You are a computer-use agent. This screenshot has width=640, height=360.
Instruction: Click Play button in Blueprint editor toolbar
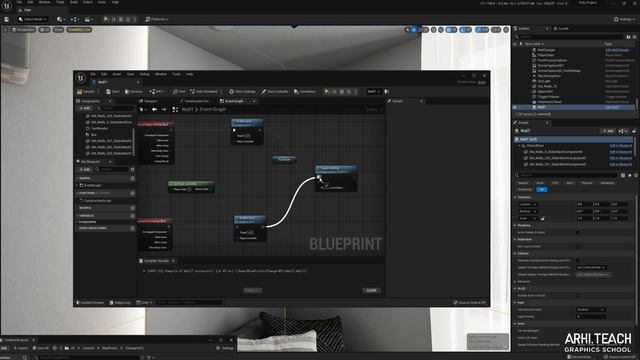327,91
